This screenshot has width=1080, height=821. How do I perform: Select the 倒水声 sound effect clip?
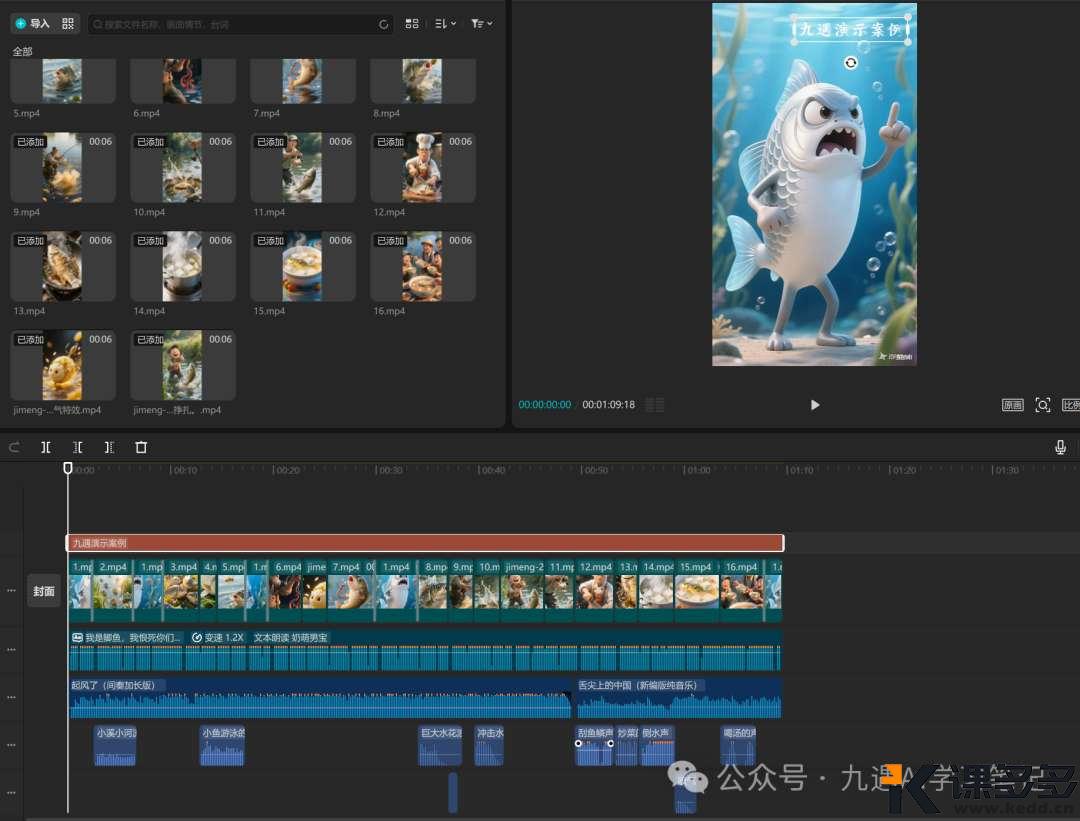pos(657,746)
